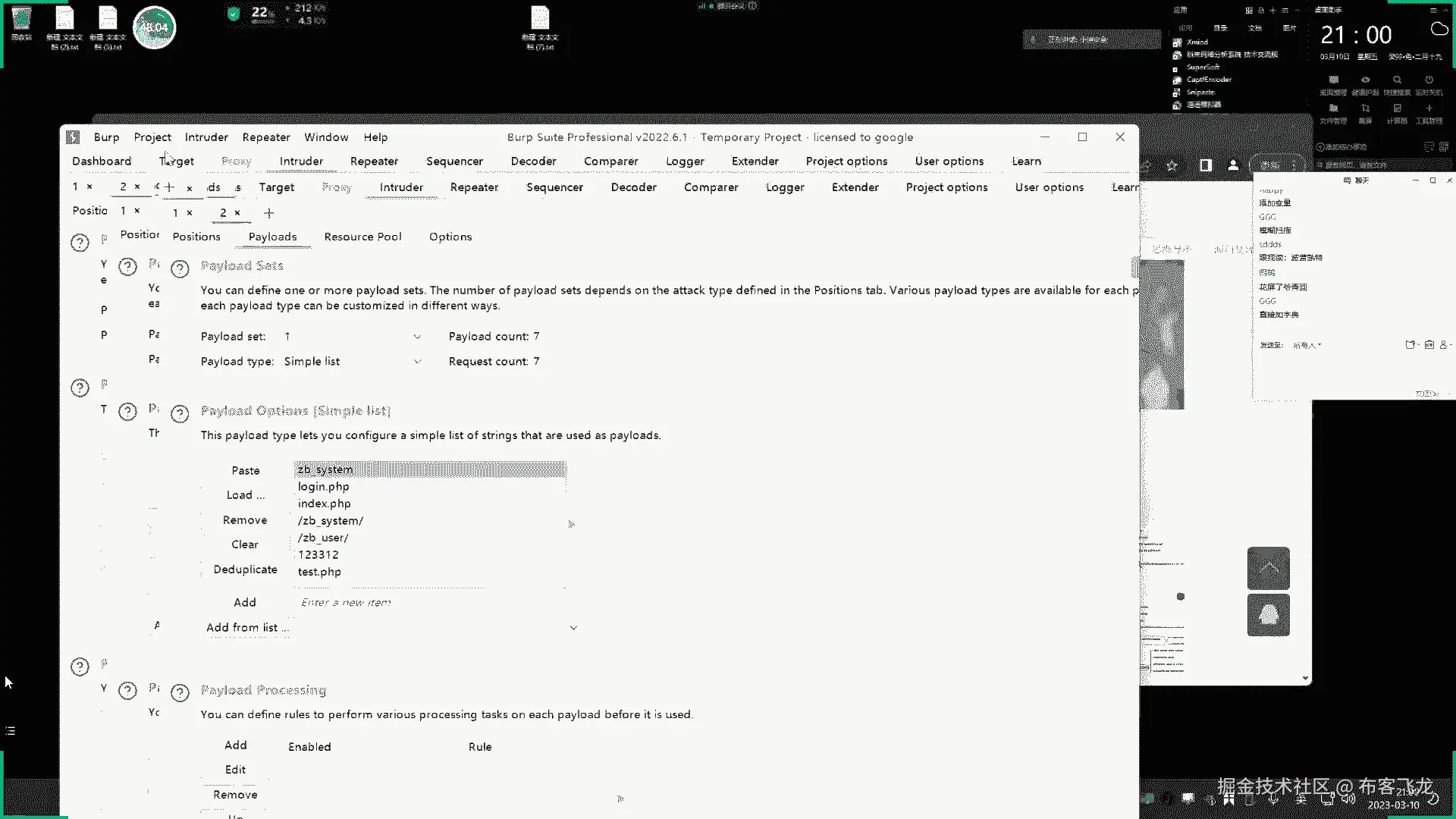
Task: Click the Load ... button
Action: [x=245, y=495]
